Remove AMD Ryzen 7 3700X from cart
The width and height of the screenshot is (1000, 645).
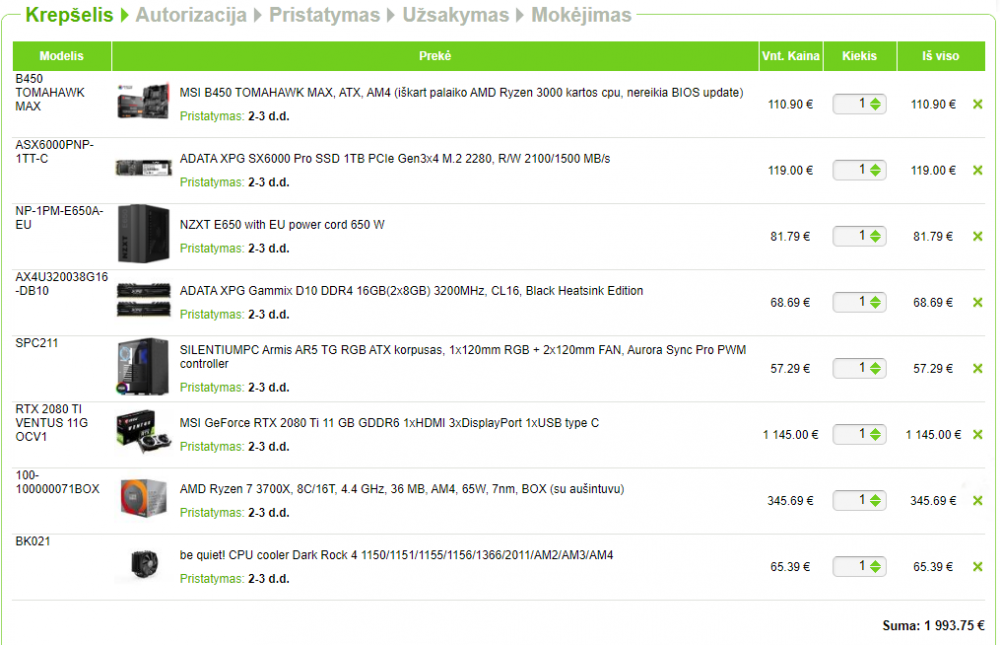coord(977,501)
